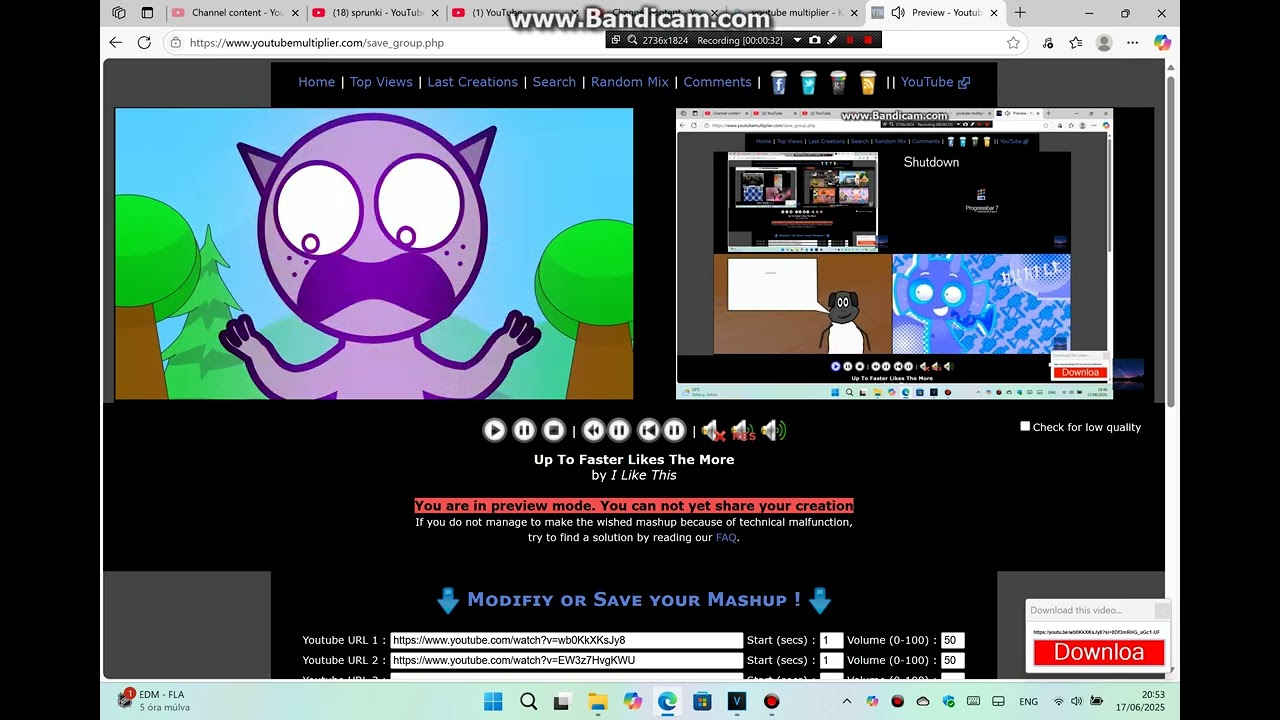This screenshot has width=1280, height=720.
Task: Refresh the current page
Action: coord(144,42)
